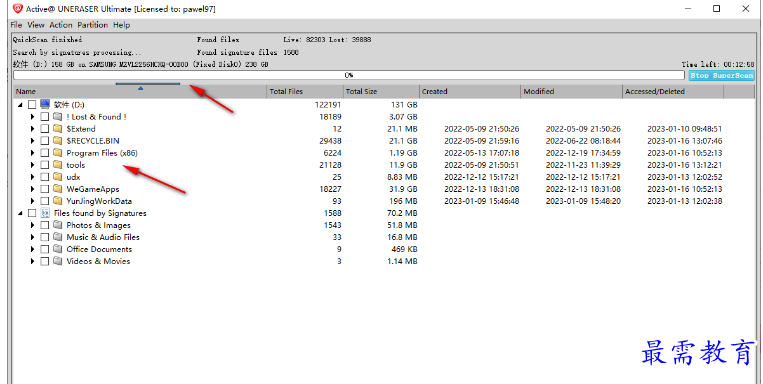Click the WeGameApps folder icon
Viewport: 763px width, 384px height.
coord(58,189)
